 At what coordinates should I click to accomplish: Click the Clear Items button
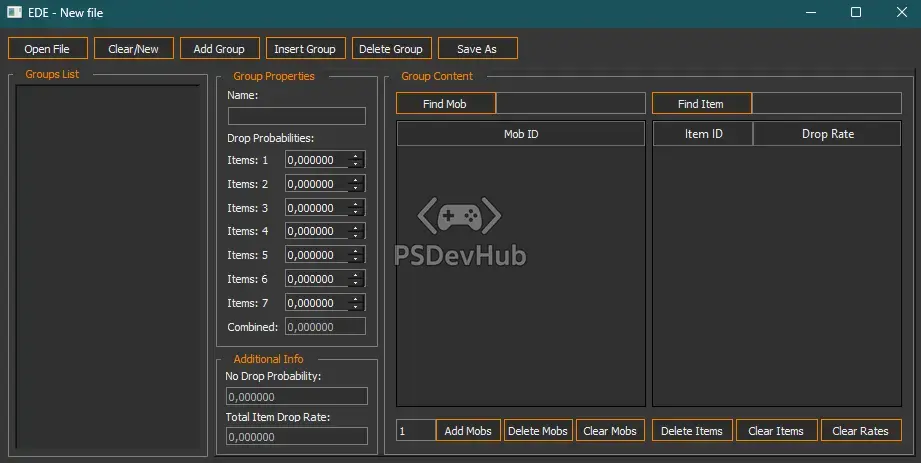(777, 431)
